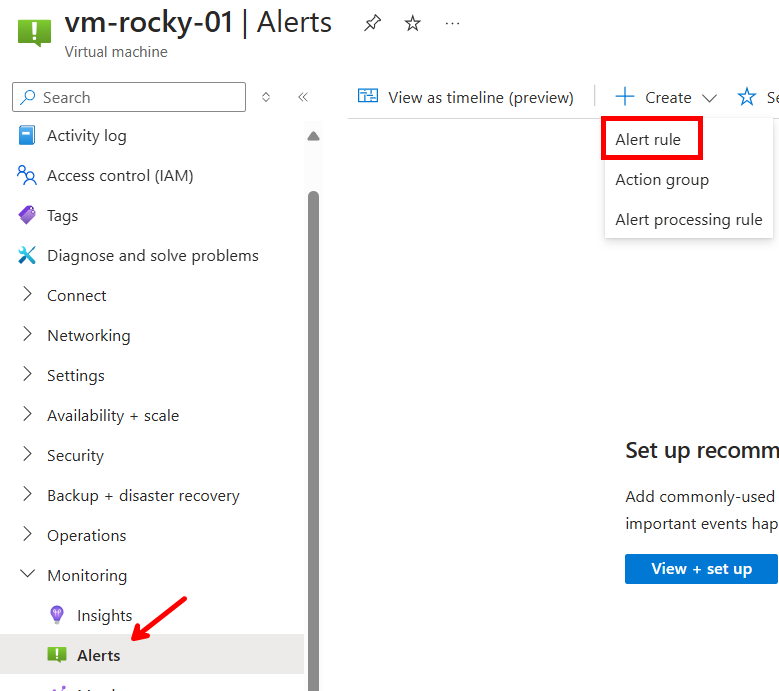Click the View + set up button
This screenshot has width=779, height=691.
pos(701,569)
